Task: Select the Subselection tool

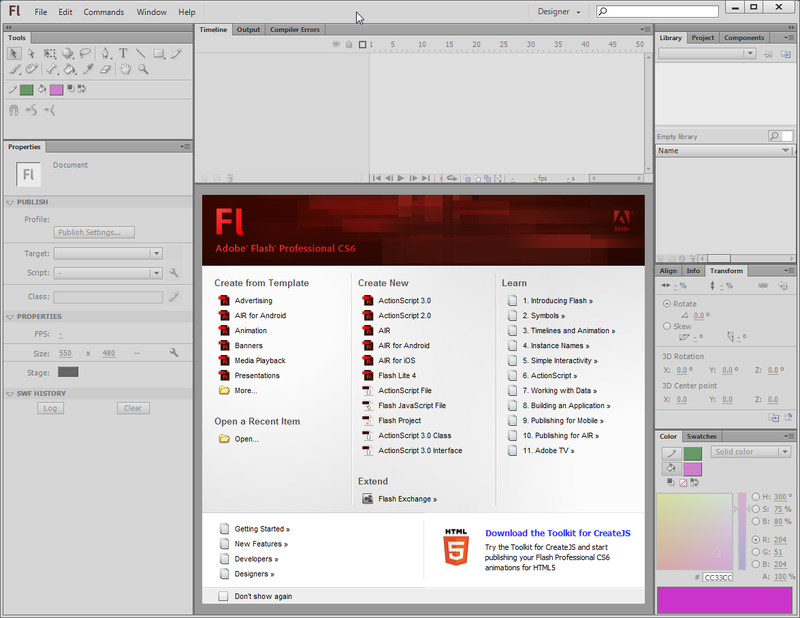Action: coord(32,54)
